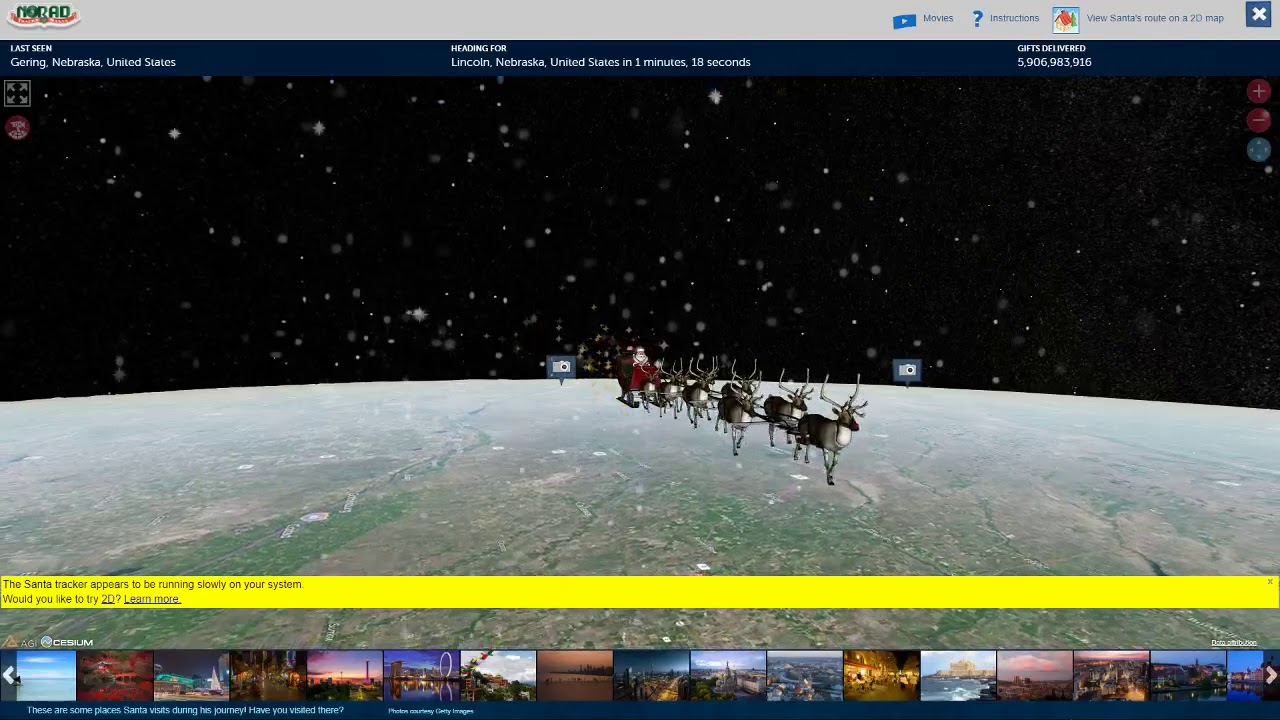Image resolution: width=1280 pixels, height=720 pixels.
Task: Switch to 2D via the banner link
Action: coord(108,599)
